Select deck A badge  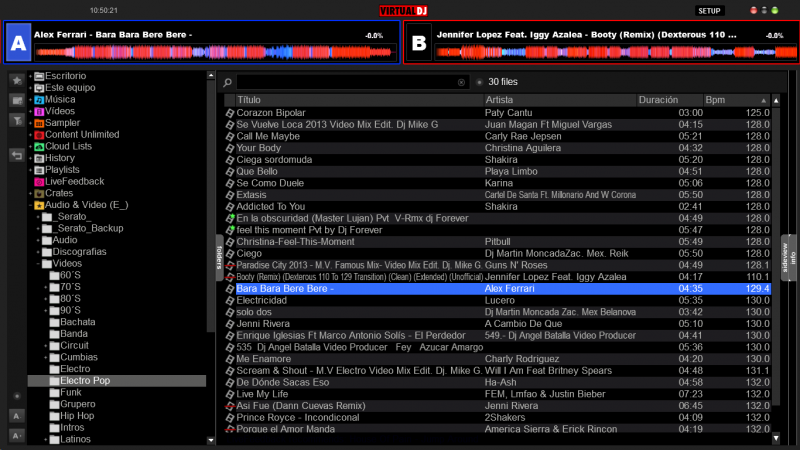click(17, 43)
